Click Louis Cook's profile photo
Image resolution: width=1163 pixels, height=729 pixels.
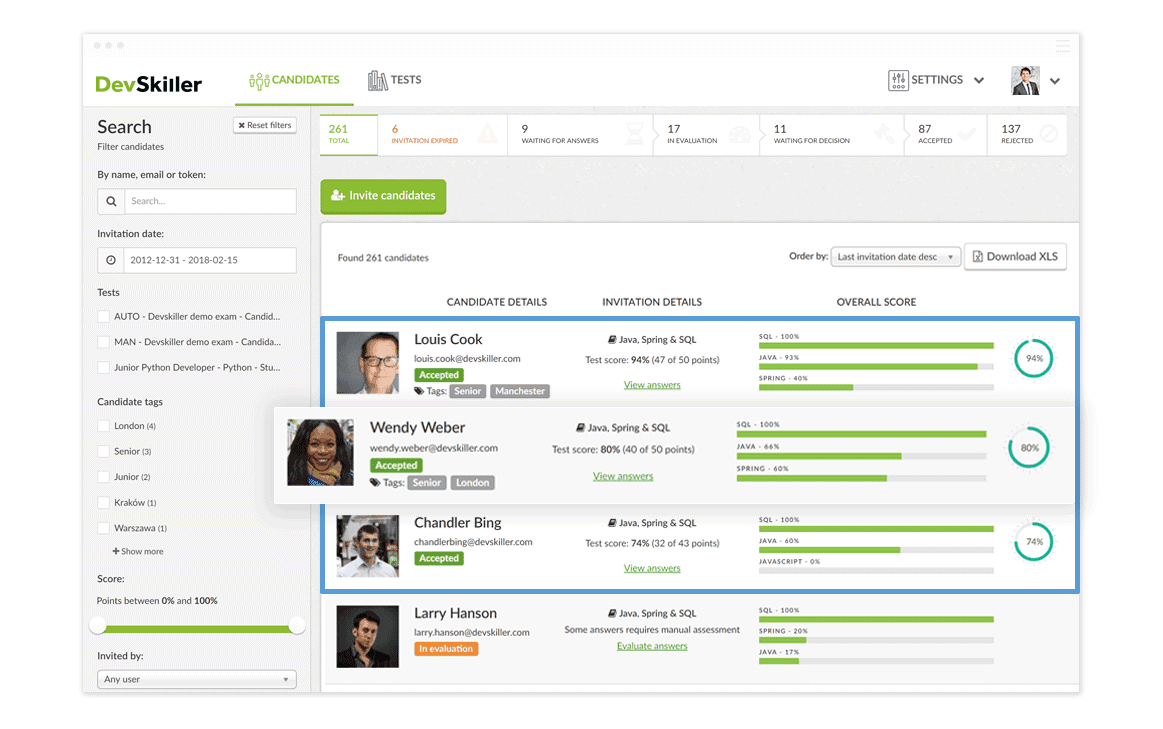coord(368,363)
